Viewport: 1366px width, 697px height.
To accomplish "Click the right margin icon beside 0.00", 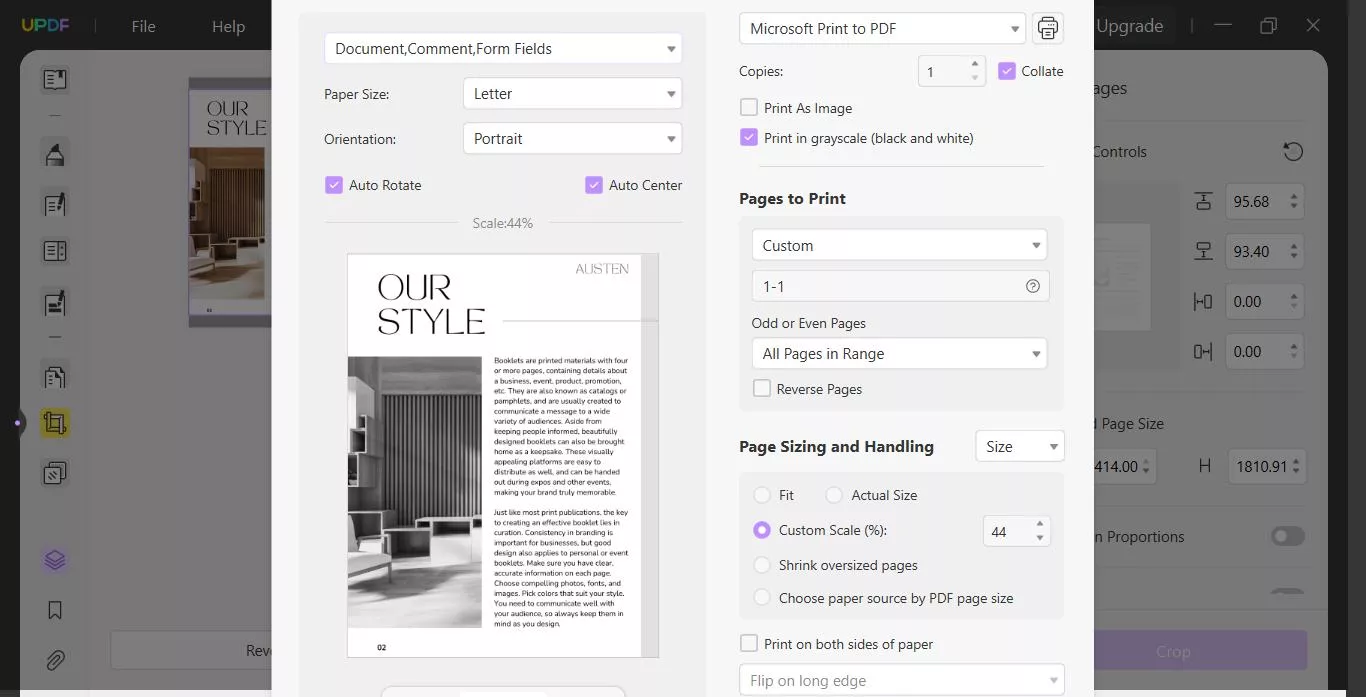I will 1203,352.
